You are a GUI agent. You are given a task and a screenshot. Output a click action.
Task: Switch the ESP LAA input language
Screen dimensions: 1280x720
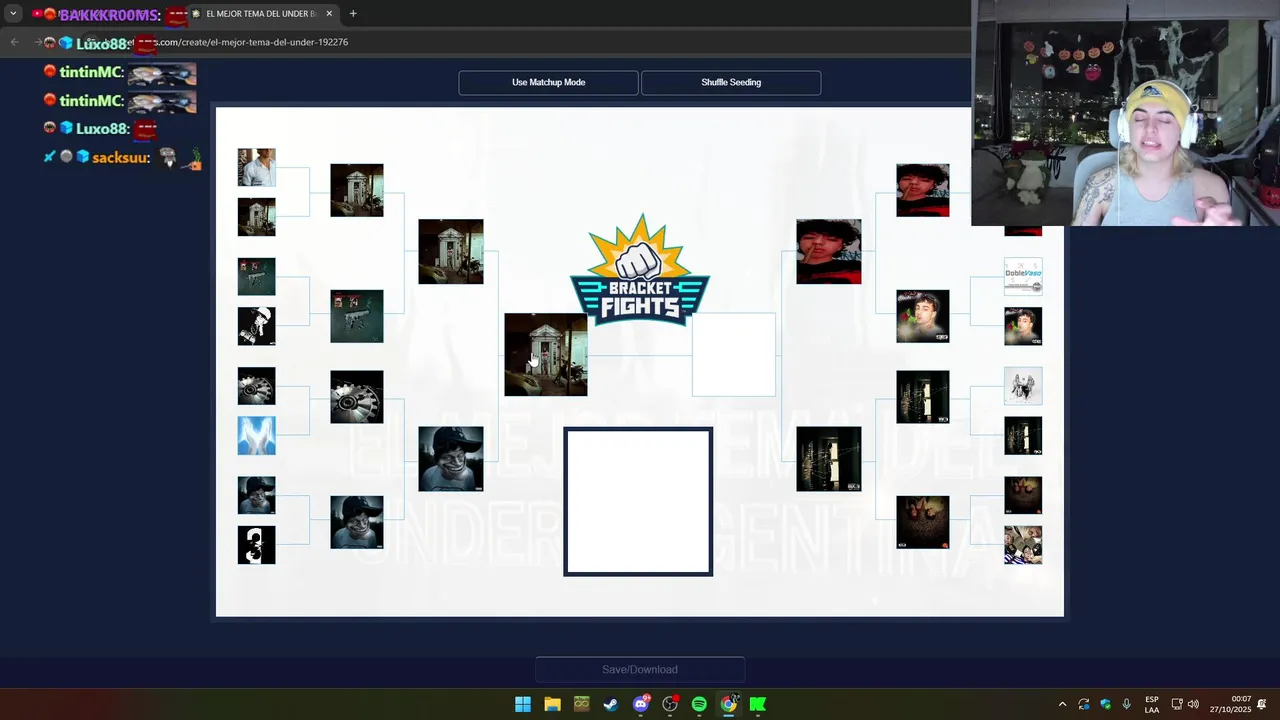(x=1152, y=704)
